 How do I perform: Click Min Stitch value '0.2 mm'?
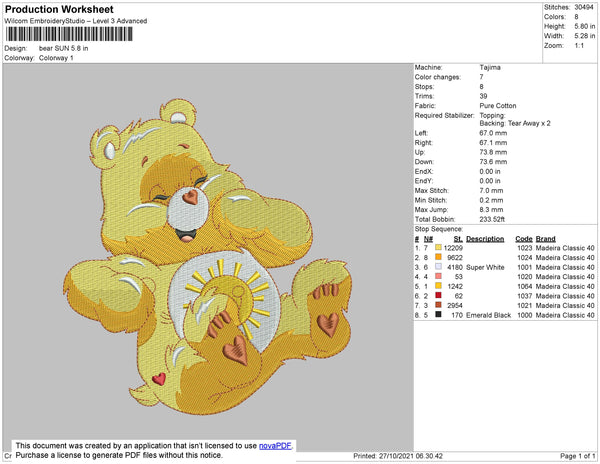(x=491, y=200)
